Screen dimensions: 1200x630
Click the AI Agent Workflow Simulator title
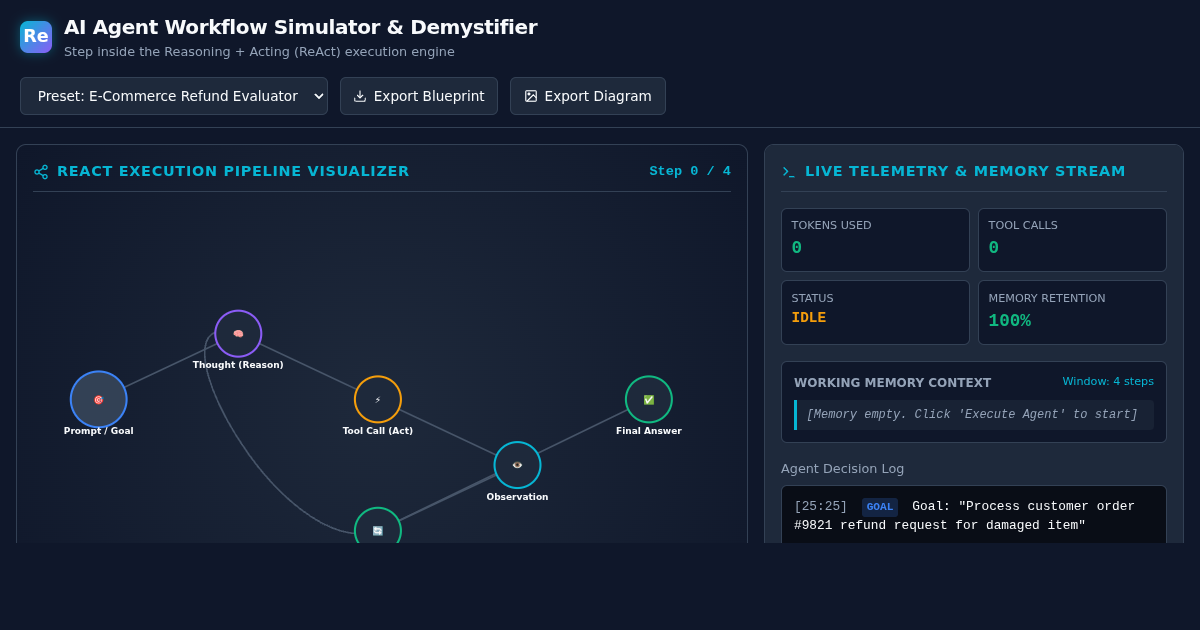point(301,27)
